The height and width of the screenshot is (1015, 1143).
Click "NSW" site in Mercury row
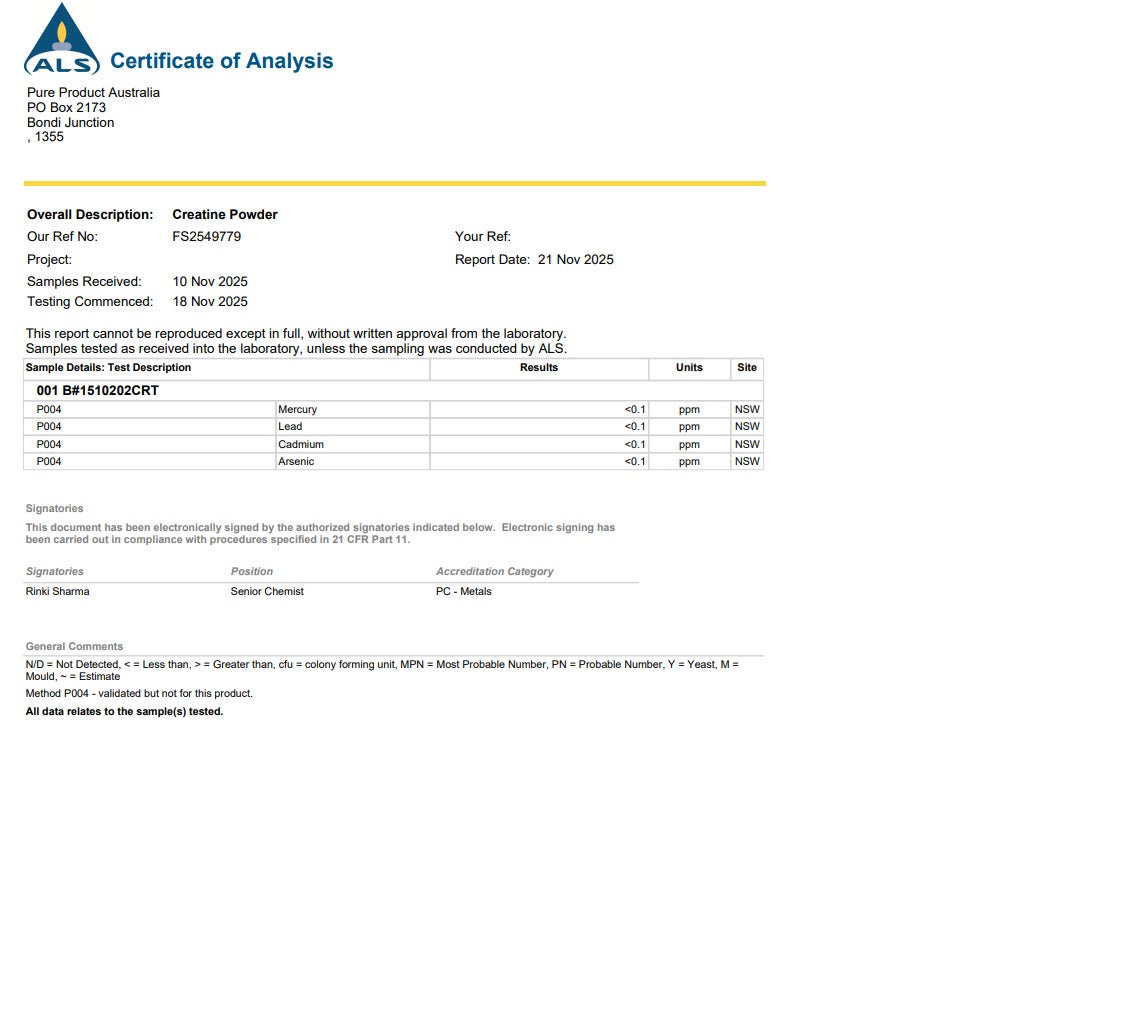[x=747, y=409]
